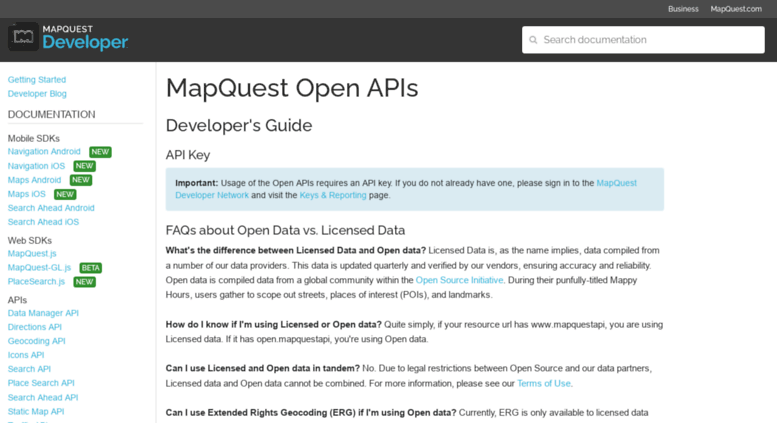
Task: Click the search magnifier icon
Action: coord(534,40)
